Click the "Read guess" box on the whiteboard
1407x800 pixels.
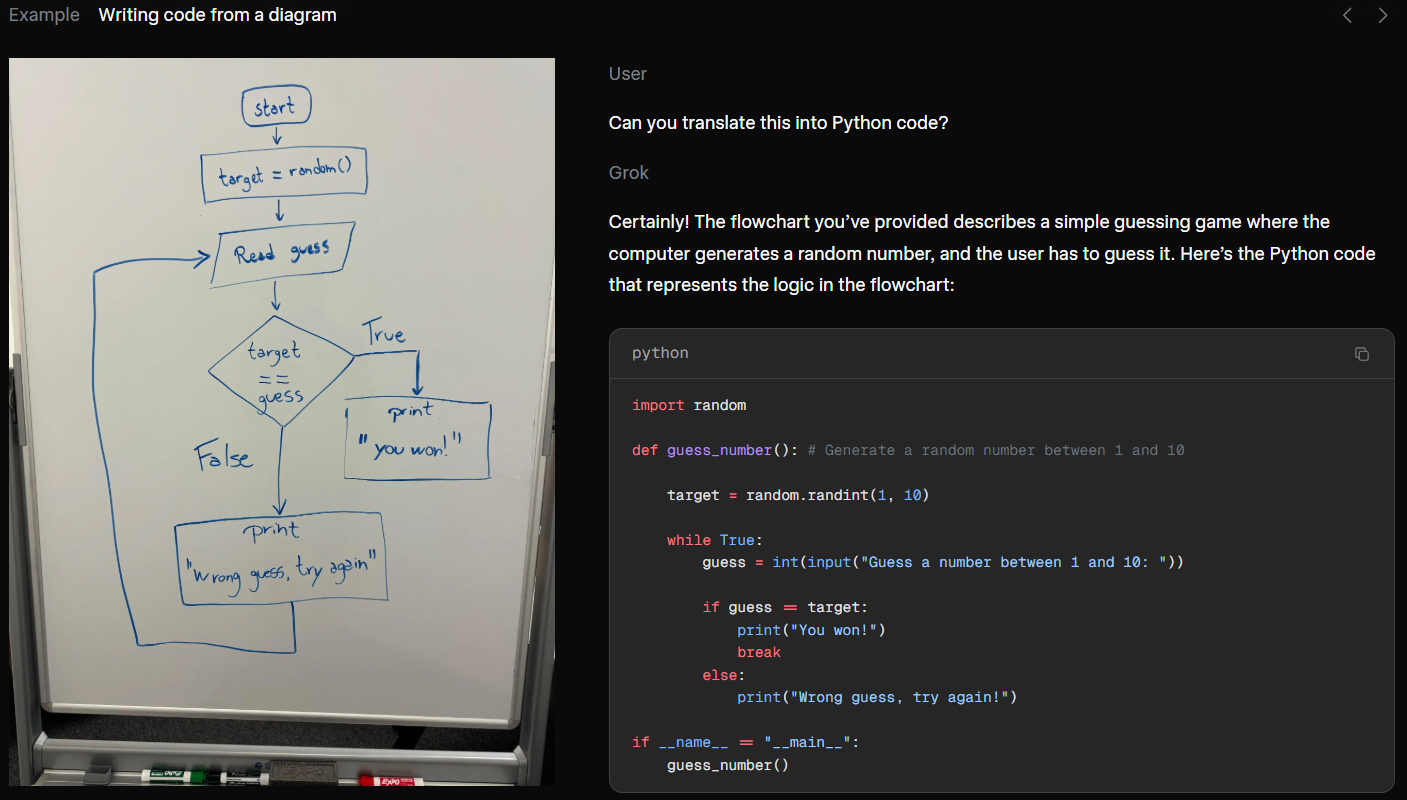click(x=281, y=250)
